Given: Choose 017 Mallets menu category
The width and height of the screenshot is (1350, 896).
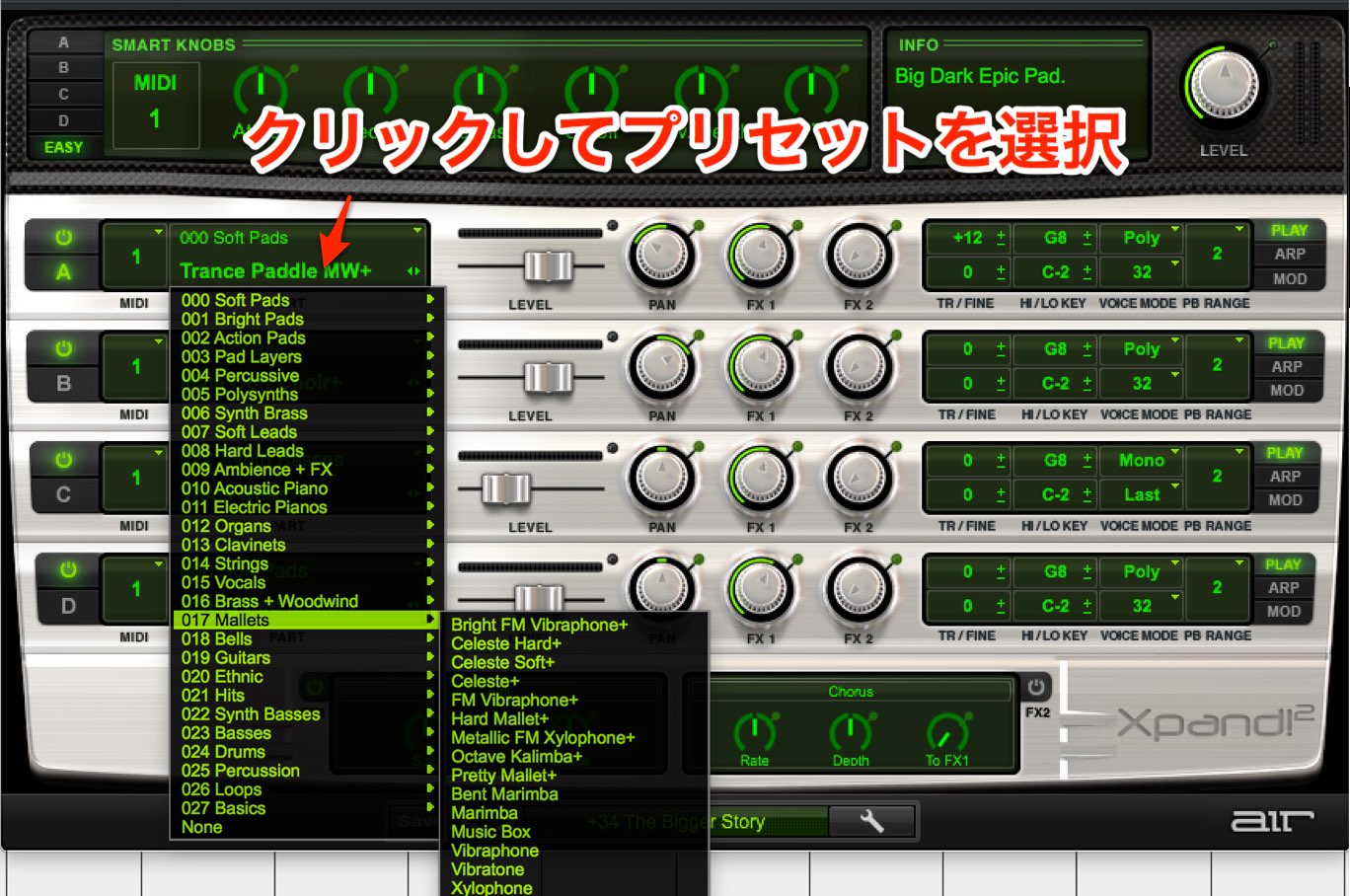Looking at the screenshot, I should coord(308,620).
